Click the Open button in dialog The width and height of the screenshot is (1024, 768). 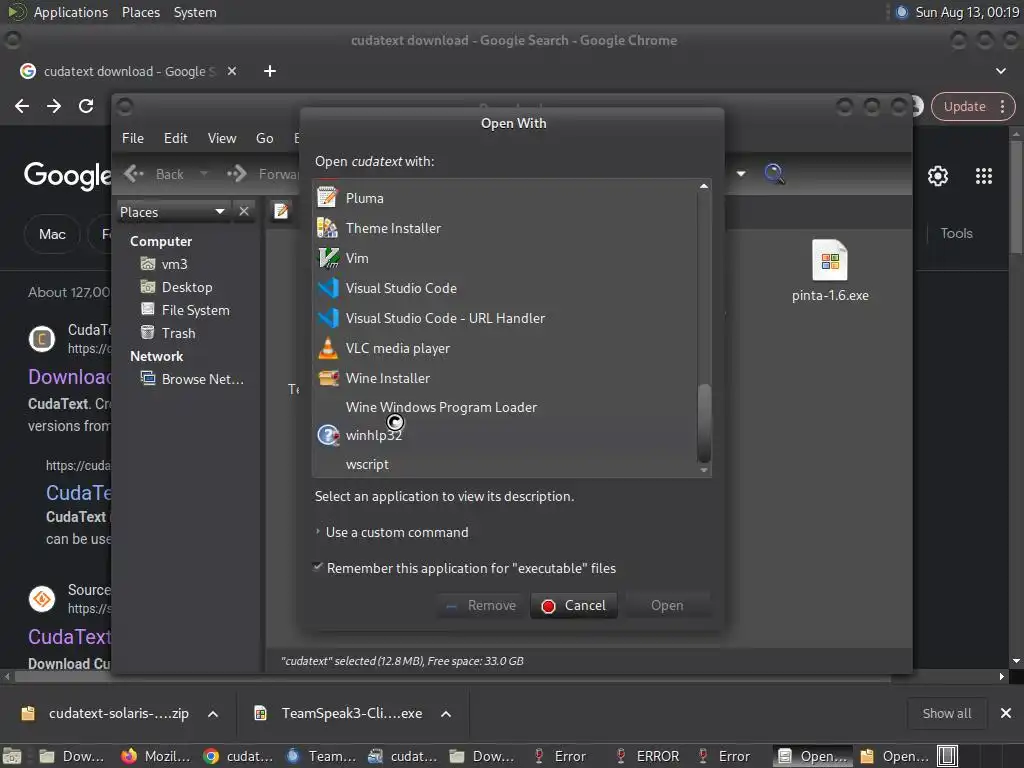click(667, 605)
